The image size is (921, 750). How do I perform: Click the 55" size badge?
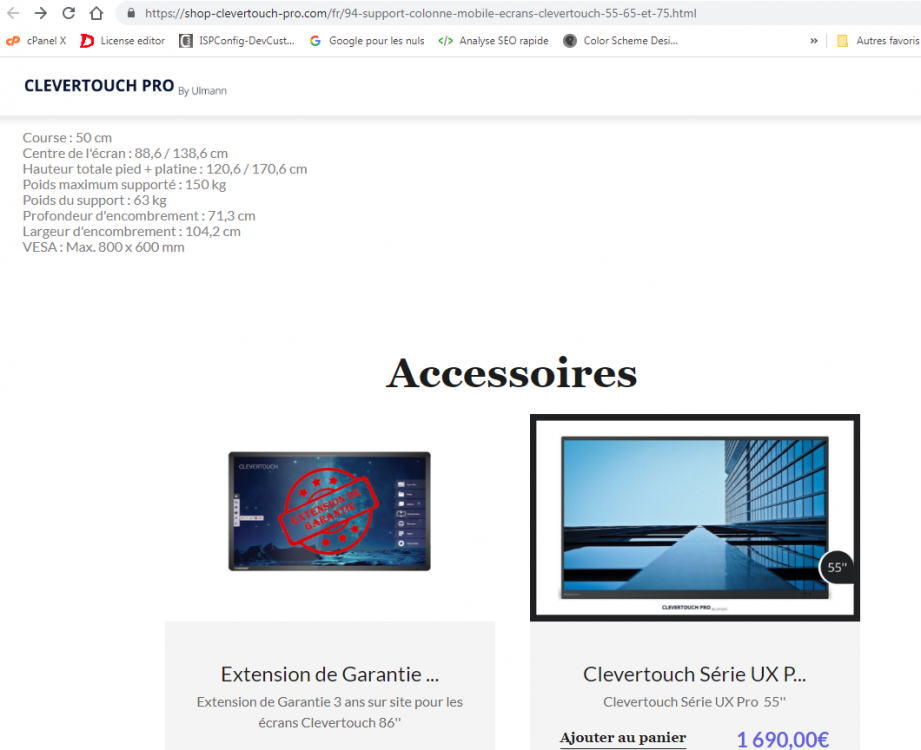(x=836, y=567)
